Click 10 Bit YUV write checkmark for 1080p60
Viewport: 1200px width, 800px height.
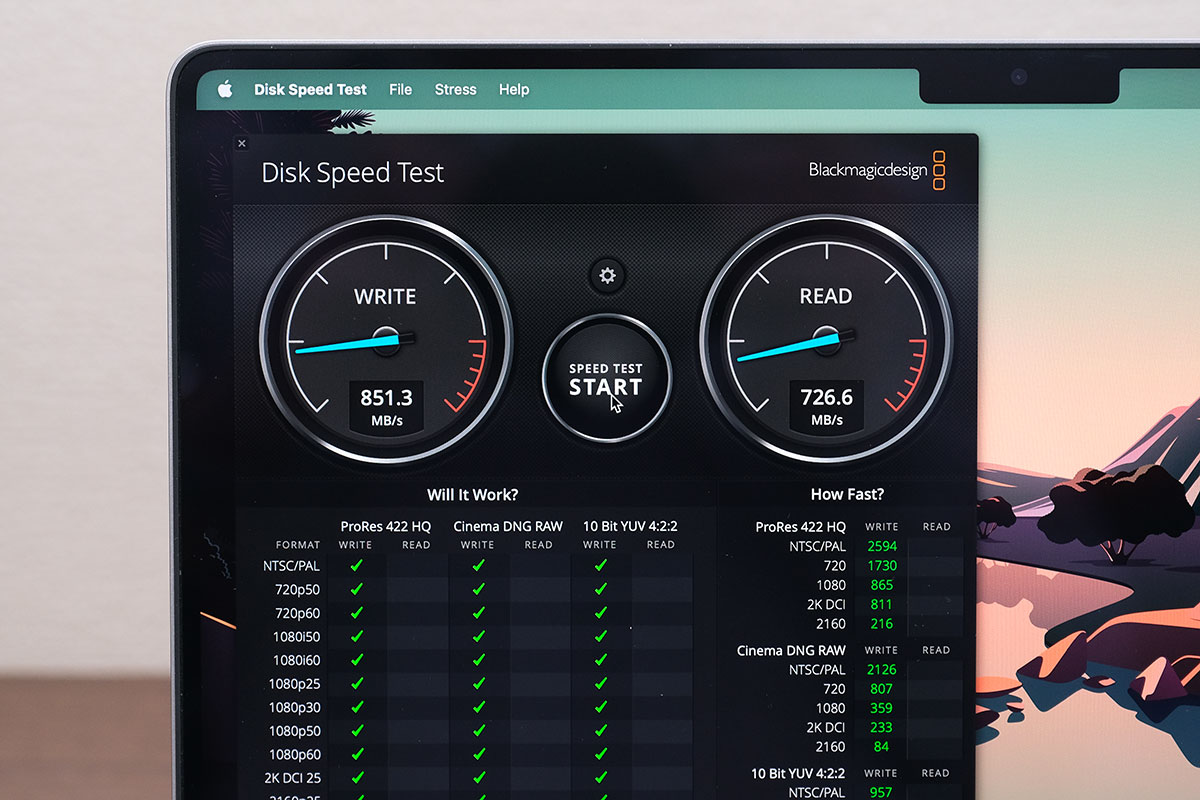pos(600,755)
